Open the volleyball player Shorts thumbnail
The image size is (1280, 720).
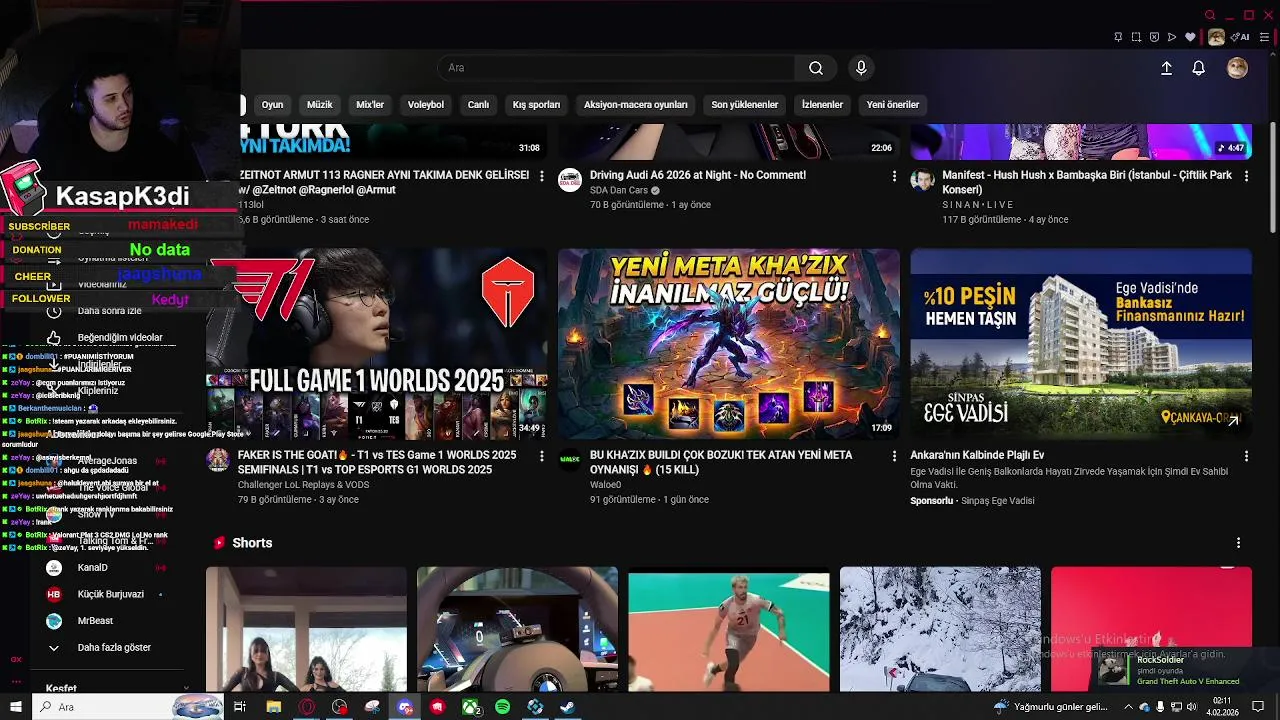coord(729,629)
